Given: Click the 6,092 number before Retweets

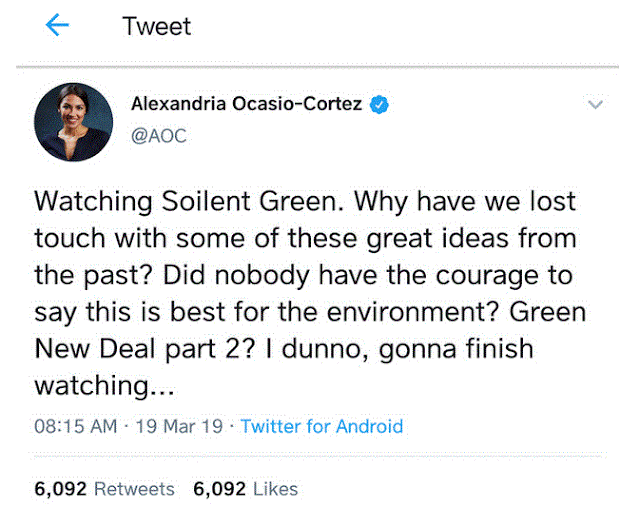Looking at the screenshot, I should pyautogui.click(x=60, y=489).
